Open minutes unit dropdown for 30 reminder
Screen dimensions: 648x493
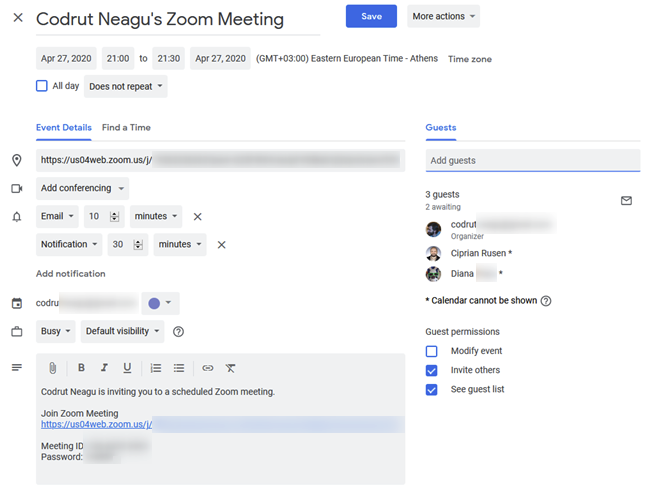pyautogui.click(x=180, y=245)
